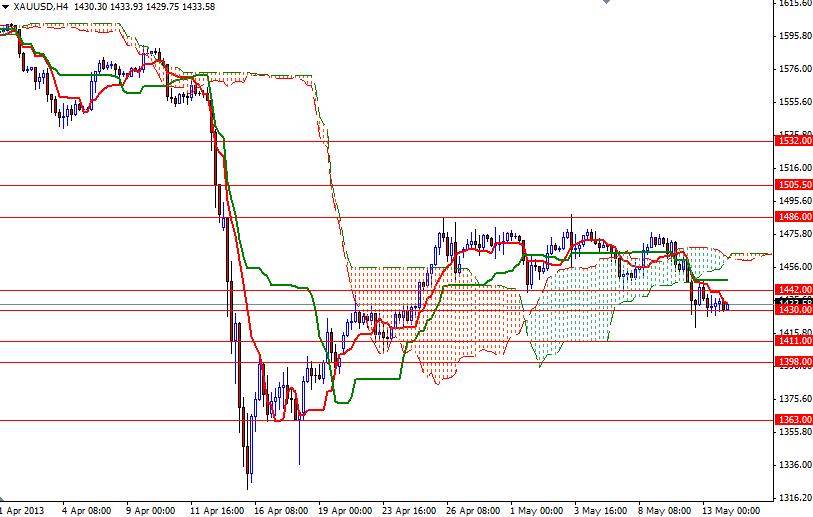Image resolution: width=813 pixels, height=517 pixels.
Task: Click the 1615.60 price scale value
Action: tap(794, 4)
